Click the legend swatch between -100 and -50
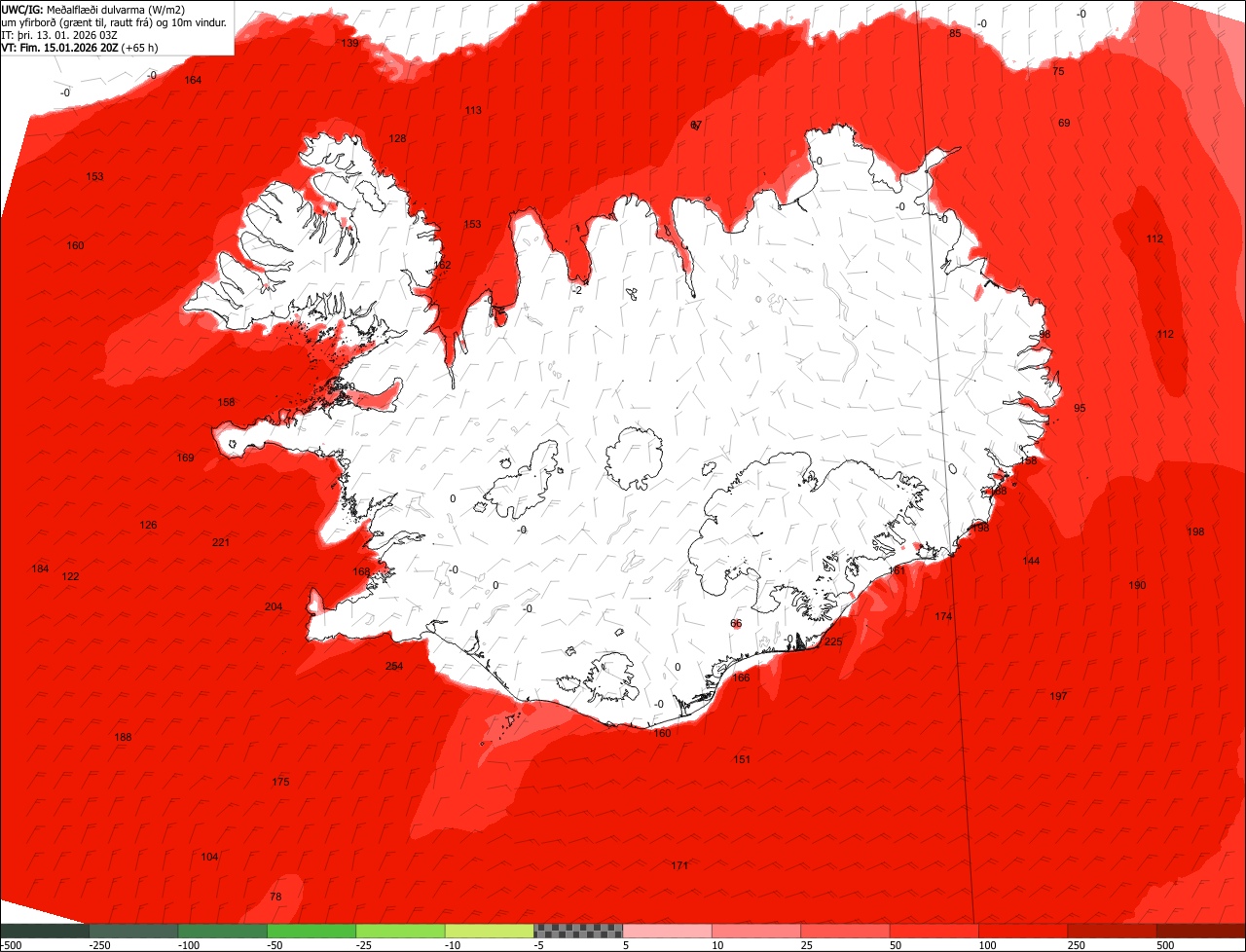The height and width of the screenshot is (952, 1246). [x=222, y=931]
